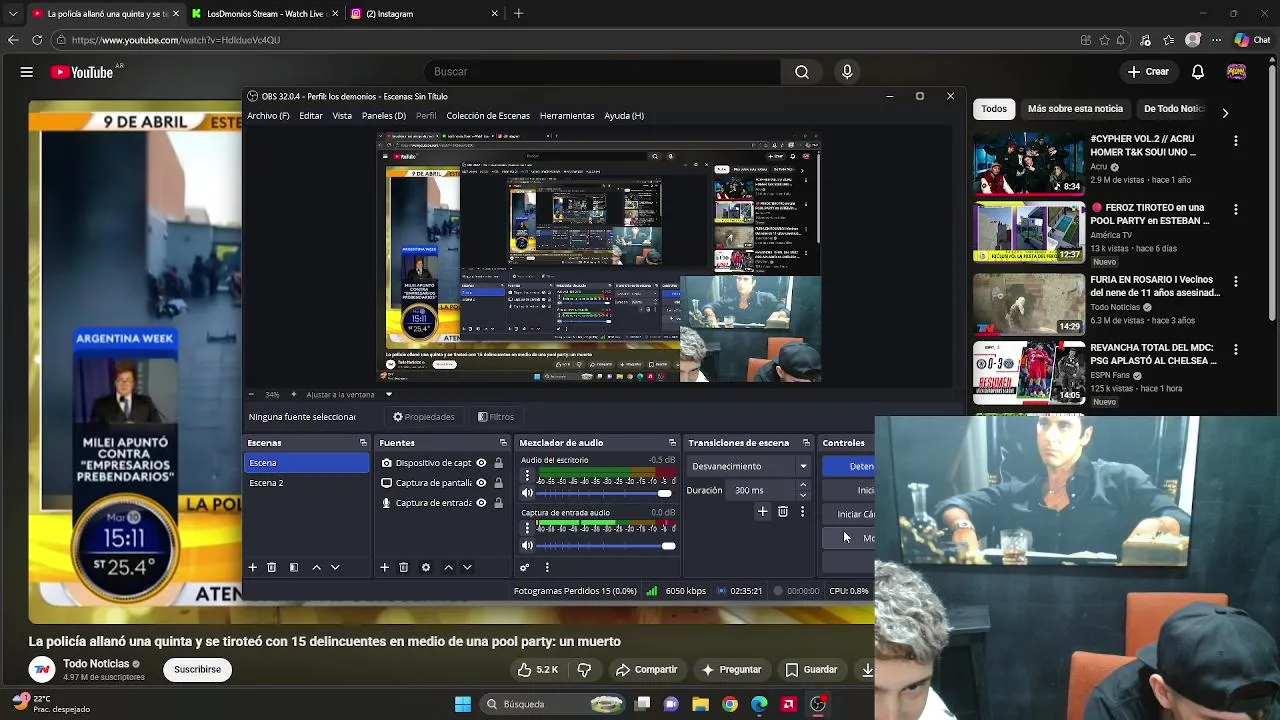Select Más sobre esta noticia chip
1280x720 pixels.
[x=1075, y=109]
